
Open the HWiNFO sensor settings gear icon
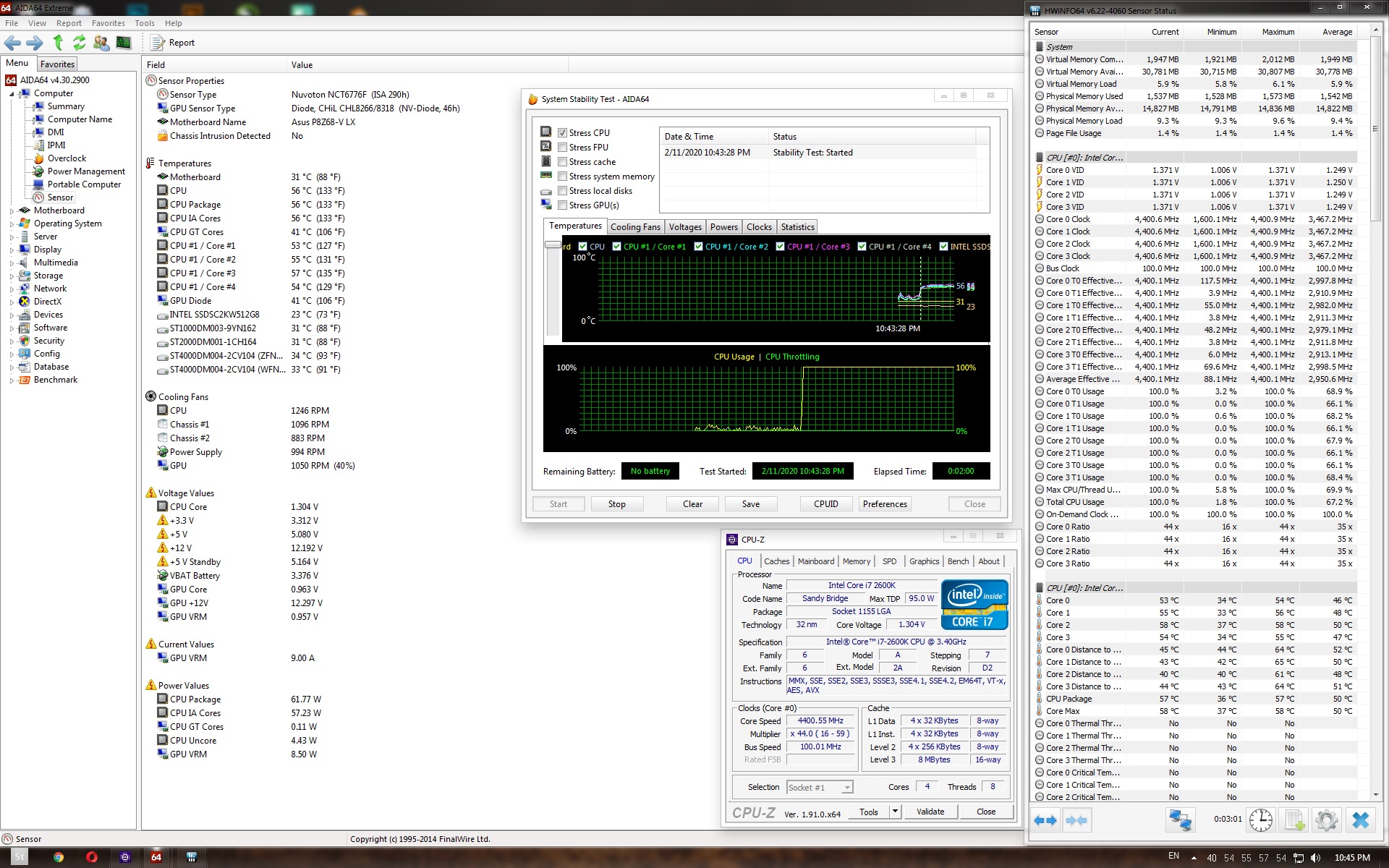[x=1326, y=820]
